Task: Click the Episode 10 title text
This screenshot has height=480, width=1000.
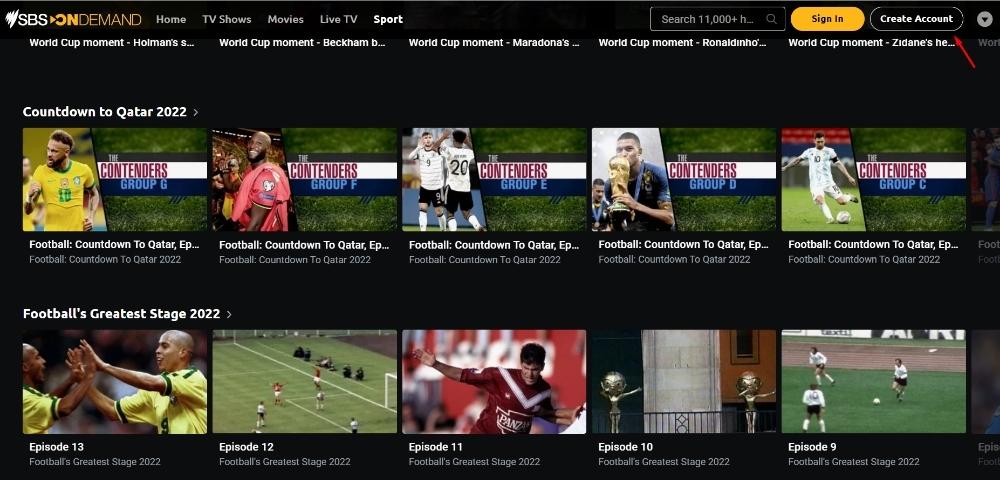Action: point(626,447)
